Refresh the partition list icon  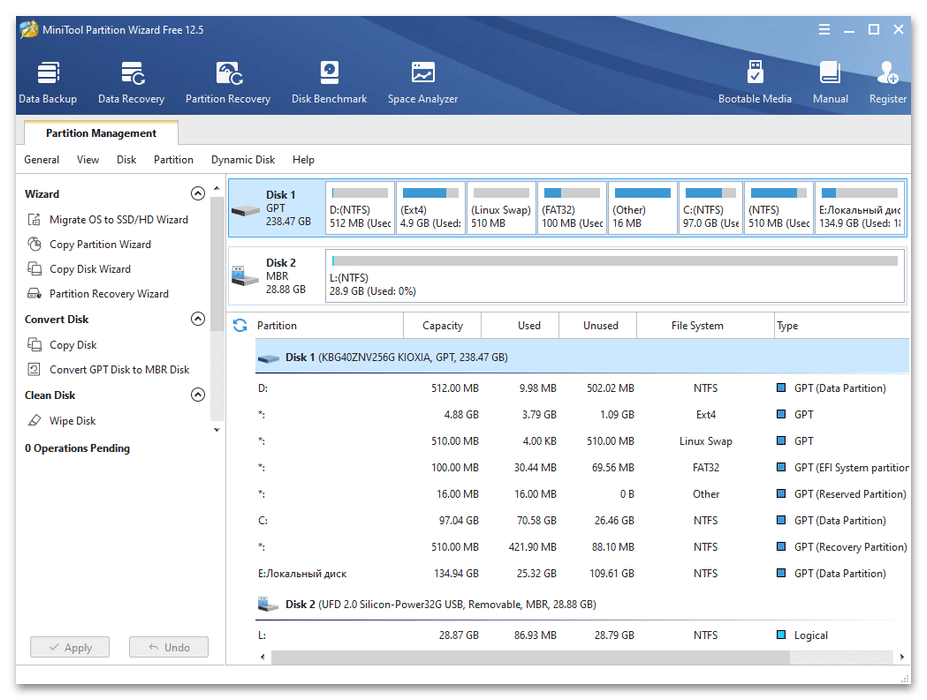click(240, 326)
